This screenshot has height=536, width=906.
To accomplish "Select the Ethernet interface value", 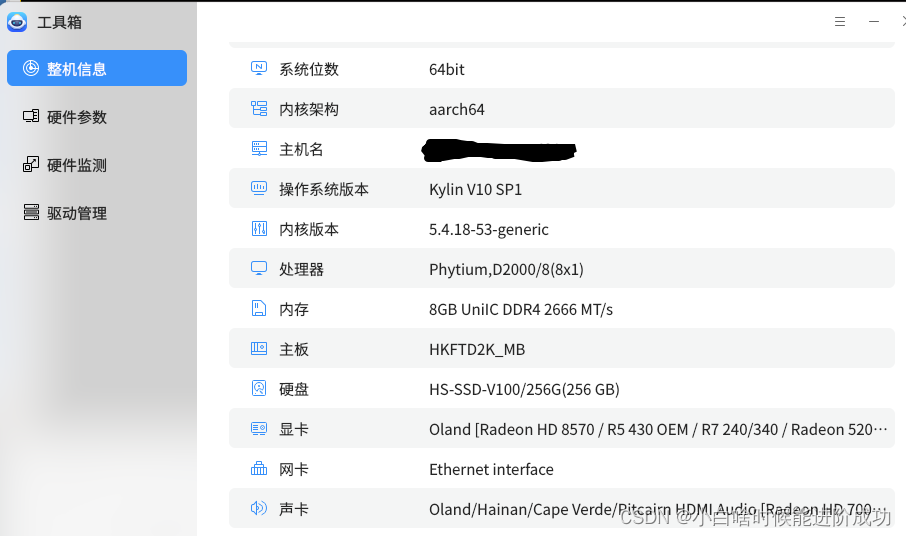I will point(491,470).
